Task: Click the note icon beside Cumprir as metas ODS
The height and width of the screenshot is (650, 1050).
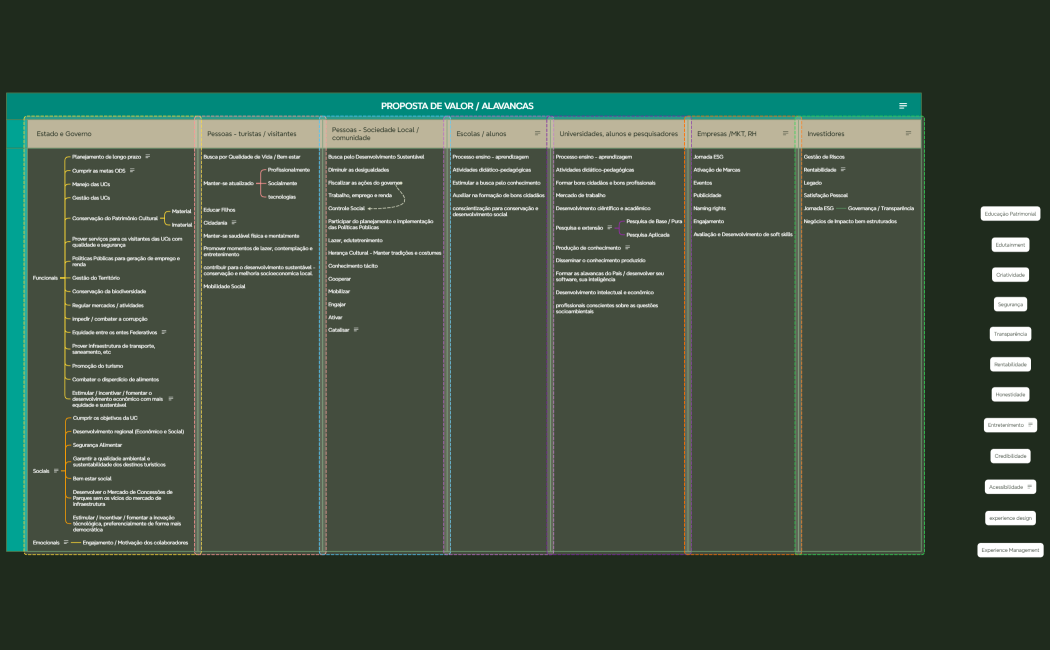Action: pyautogui.click(x=132, y=171)
